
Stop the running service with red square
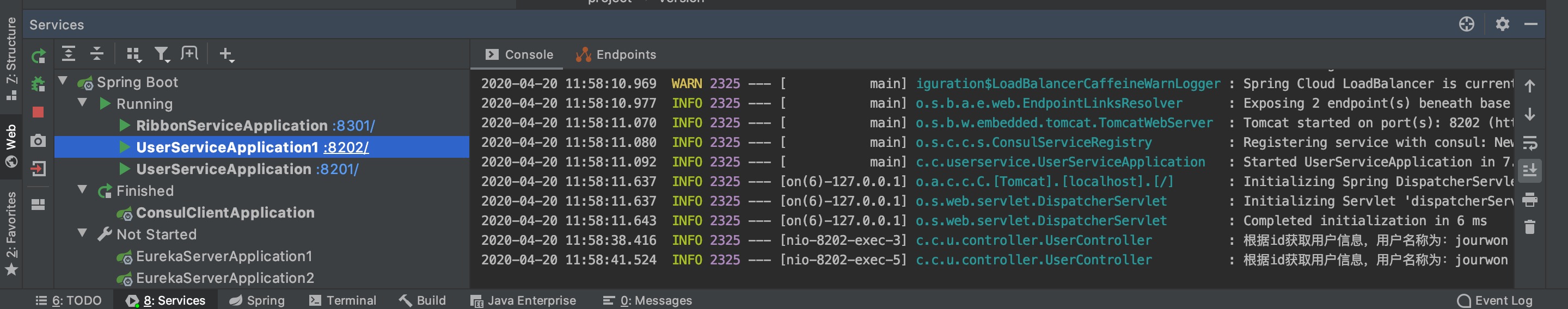(x=38, y=112)
